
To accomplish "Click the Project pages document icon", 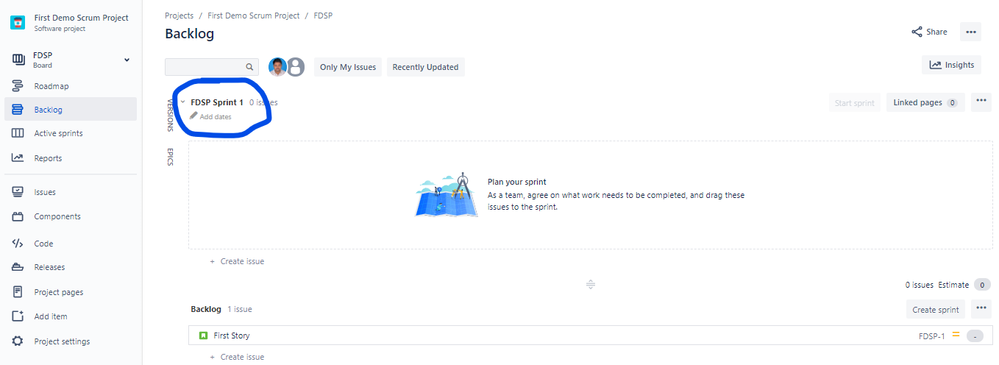I will coord(17,292).
